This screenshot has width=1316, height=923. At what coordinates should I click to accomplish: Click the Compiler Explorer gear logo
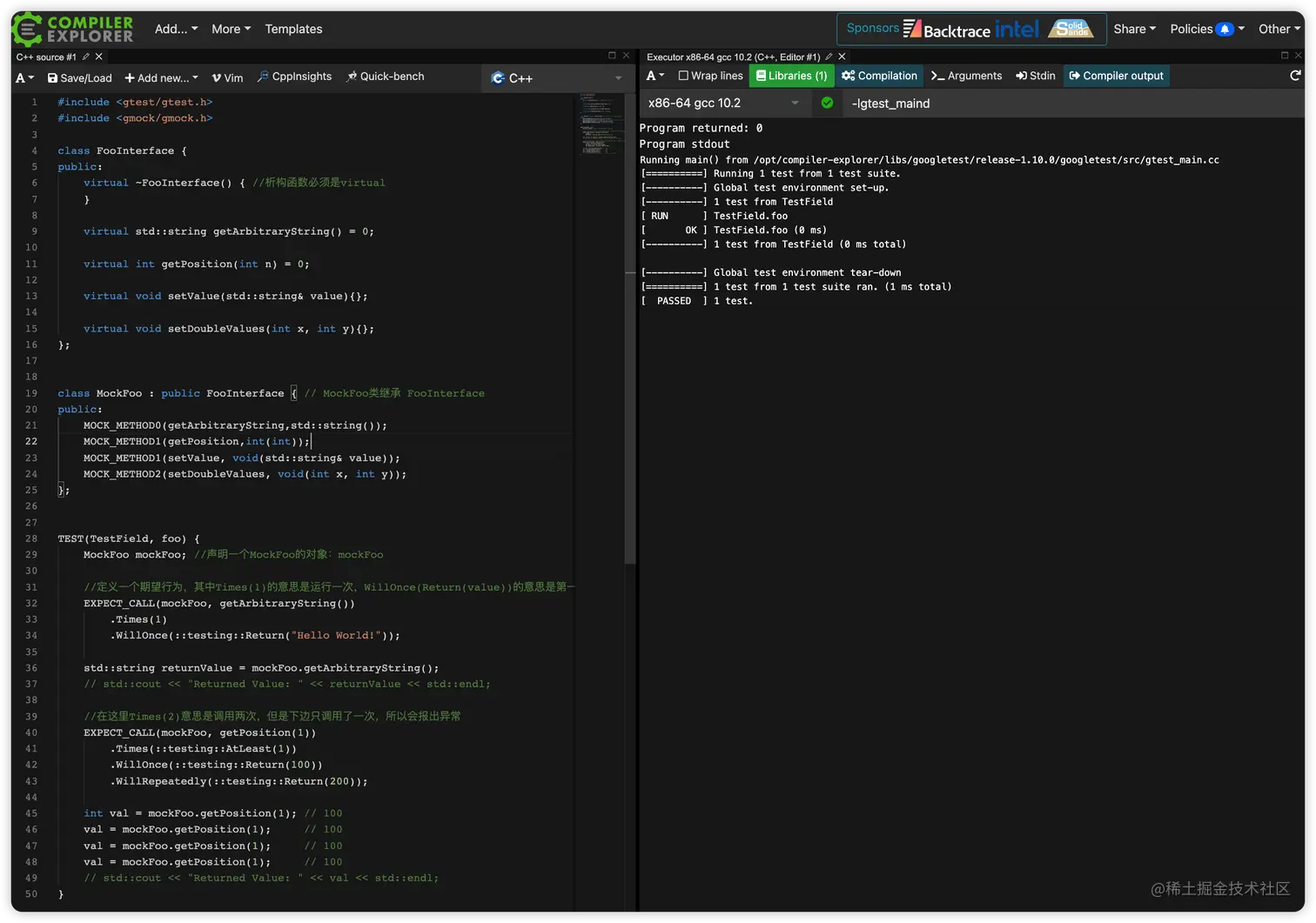point(27,29)
